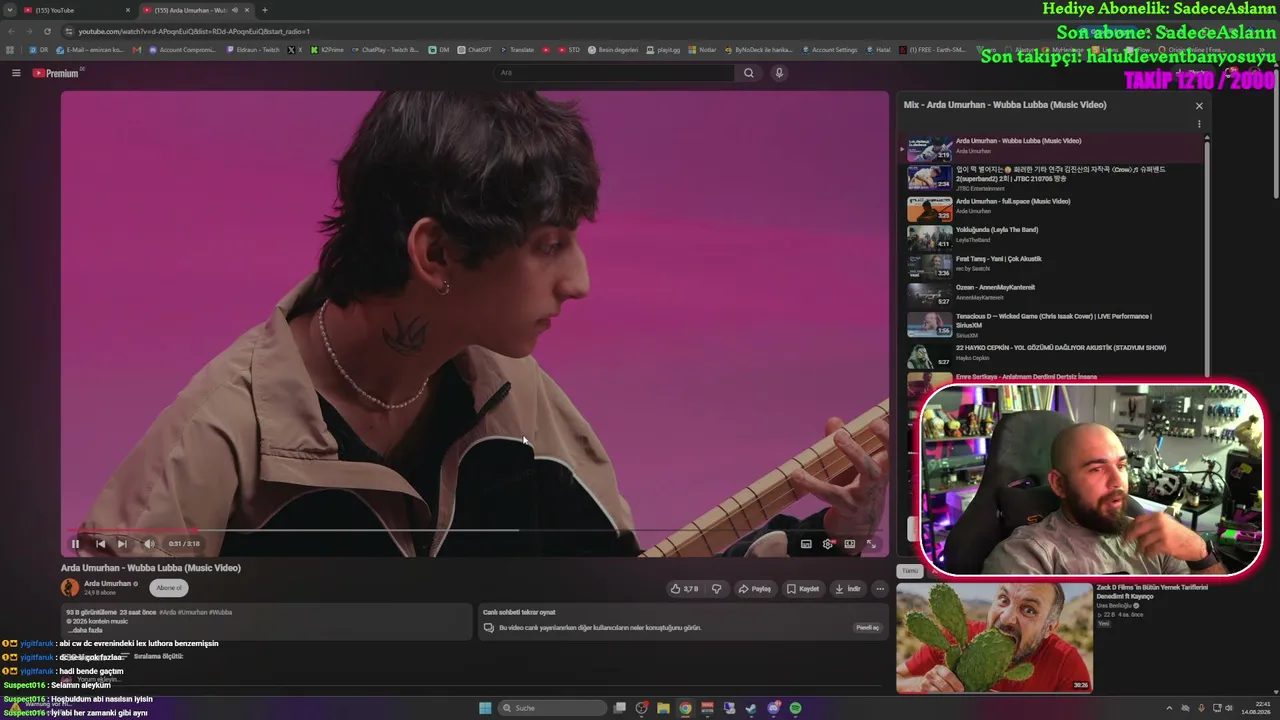Screen dimensions: 1280x720
Task: Toggle subtitles in the video player
Action: (x=806, y=544)
